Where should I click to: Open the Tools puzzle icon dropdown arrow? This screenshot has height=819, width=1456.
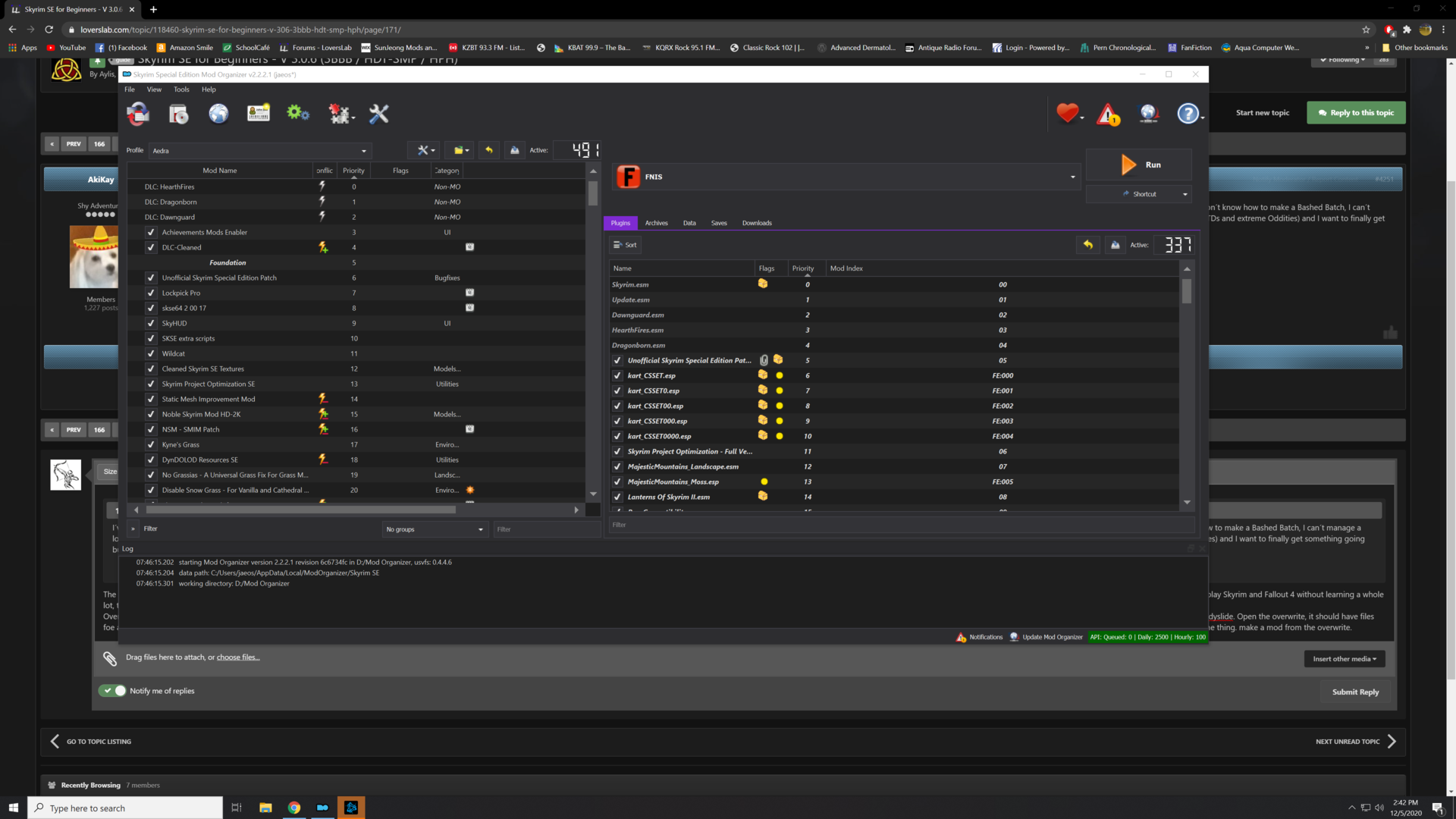tap(353, 118)
